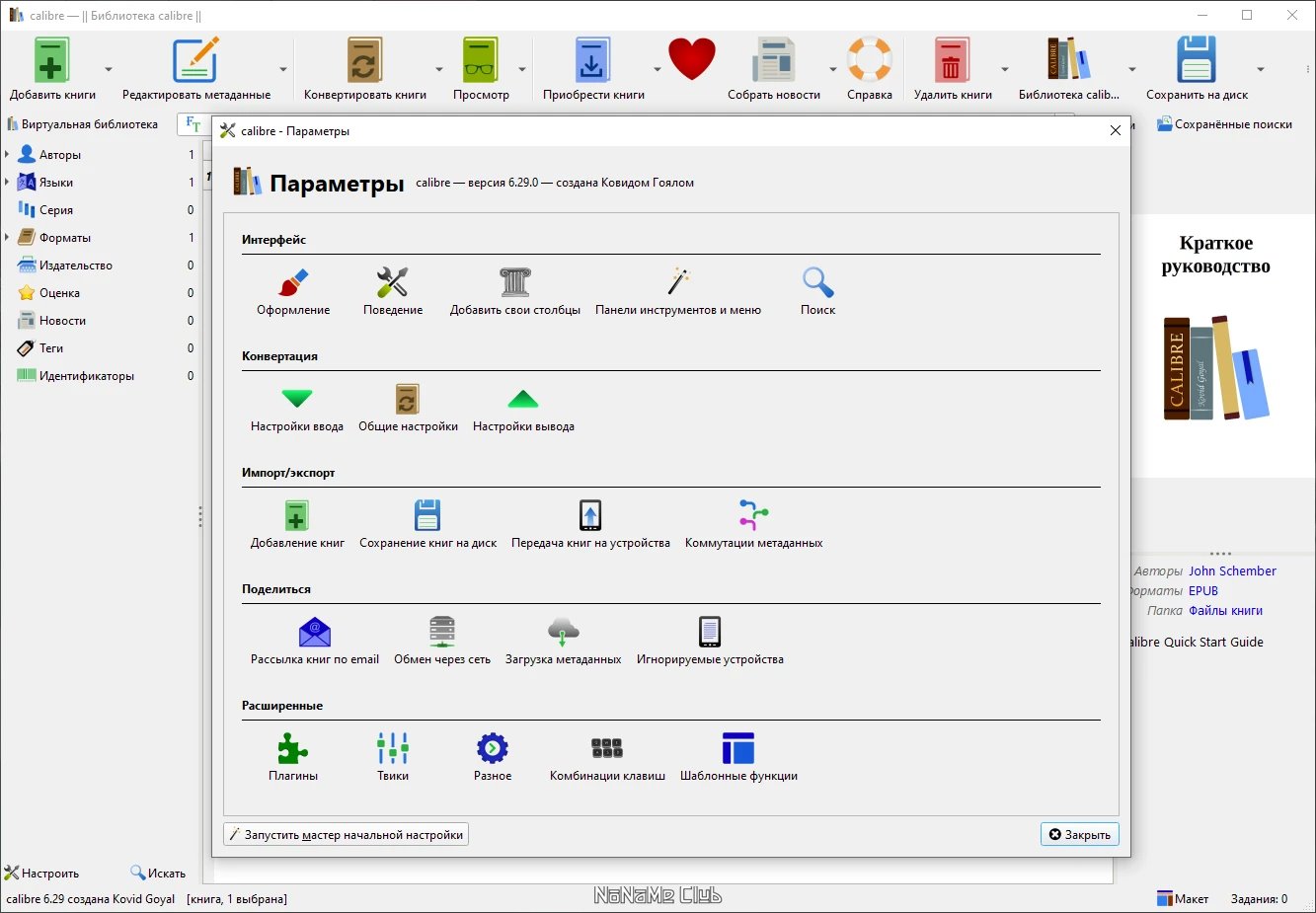Viewport: 1316px width, 913px height.
Task: Open Плагины settings
Action: 293,758
